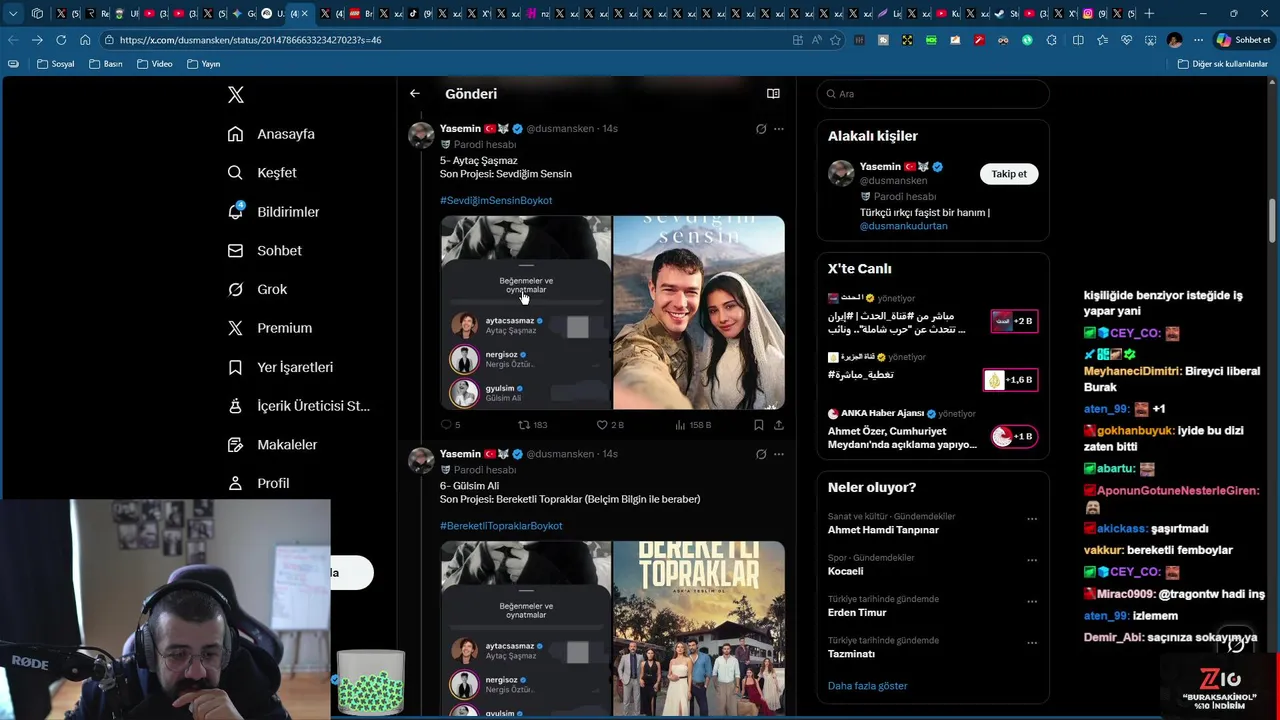
Task: Reload the page in browser
Action: pyautogui.click(x=61, y=40)
